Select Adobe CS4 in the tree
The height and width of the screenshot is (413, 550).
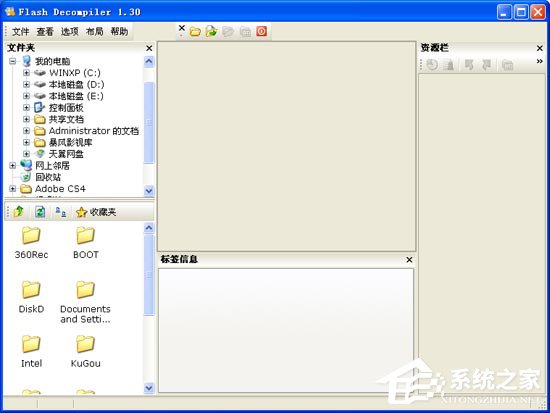[60, 189]
